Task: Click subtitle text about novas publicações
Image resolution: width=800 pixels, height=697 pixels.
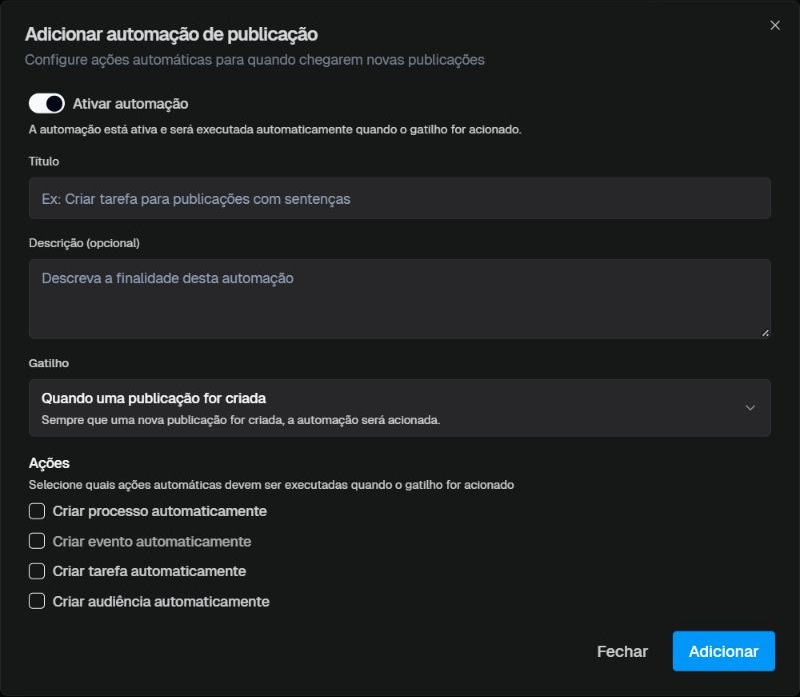Action: [255, 60]
